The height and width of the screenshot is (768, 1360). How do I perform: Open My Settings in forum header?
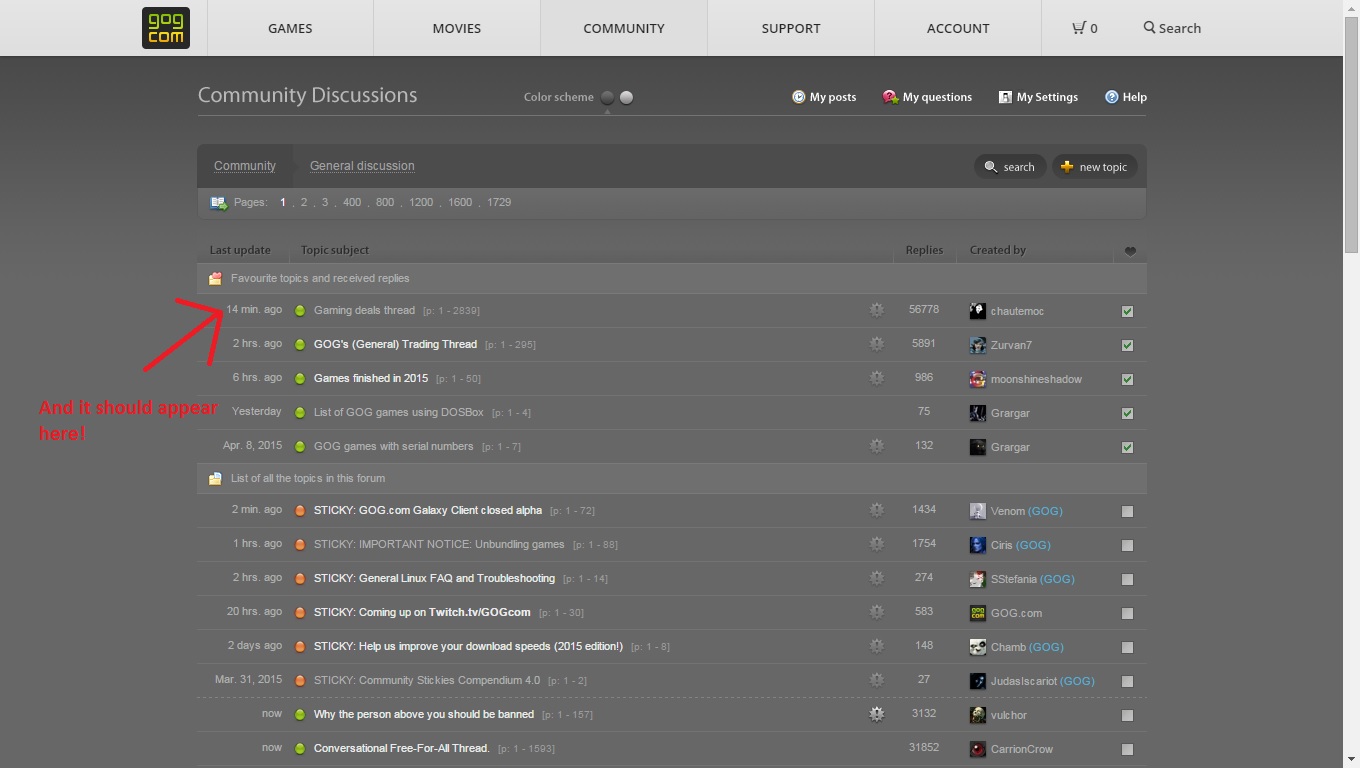[x=1038, y=97]
